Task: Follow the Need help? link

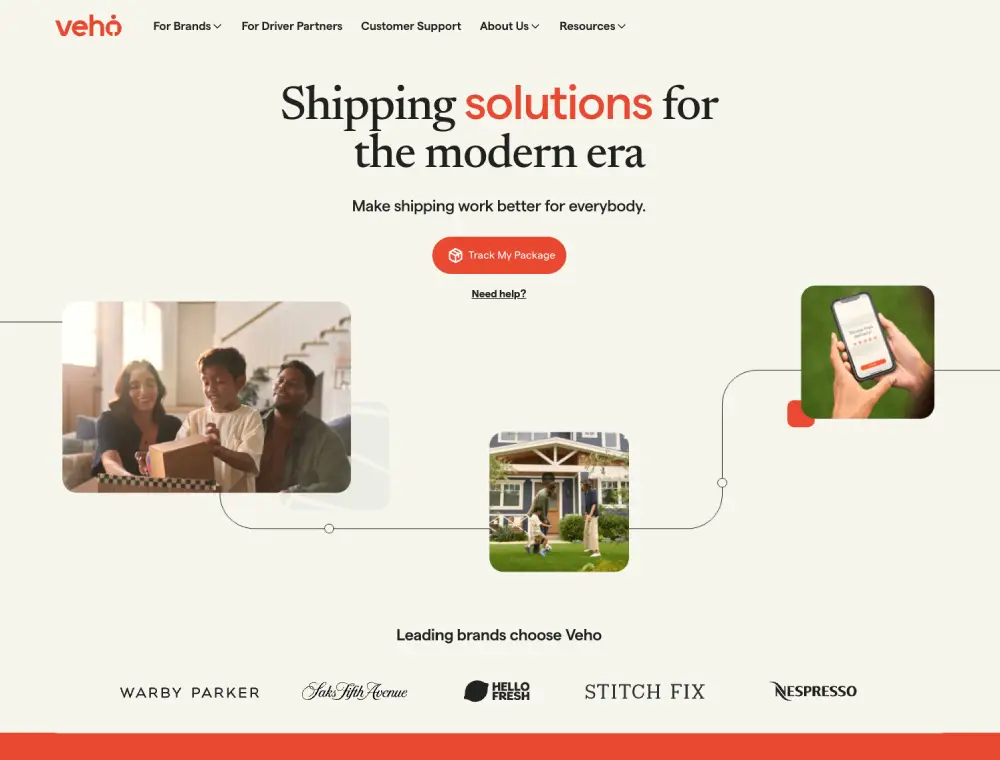Action: pyautogui.click(x=499, y=294)
